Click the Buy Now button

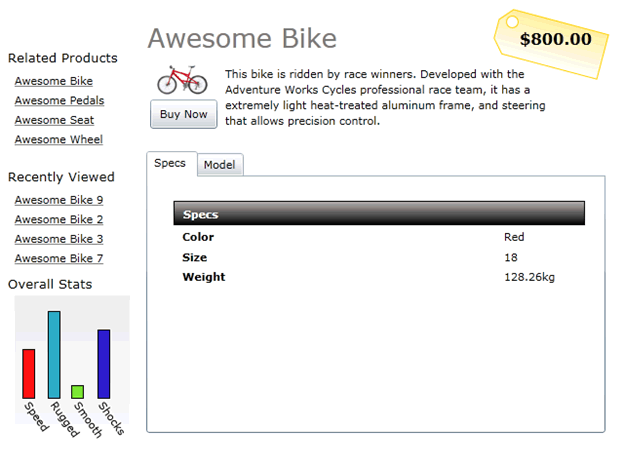click(x=183, y=114)
